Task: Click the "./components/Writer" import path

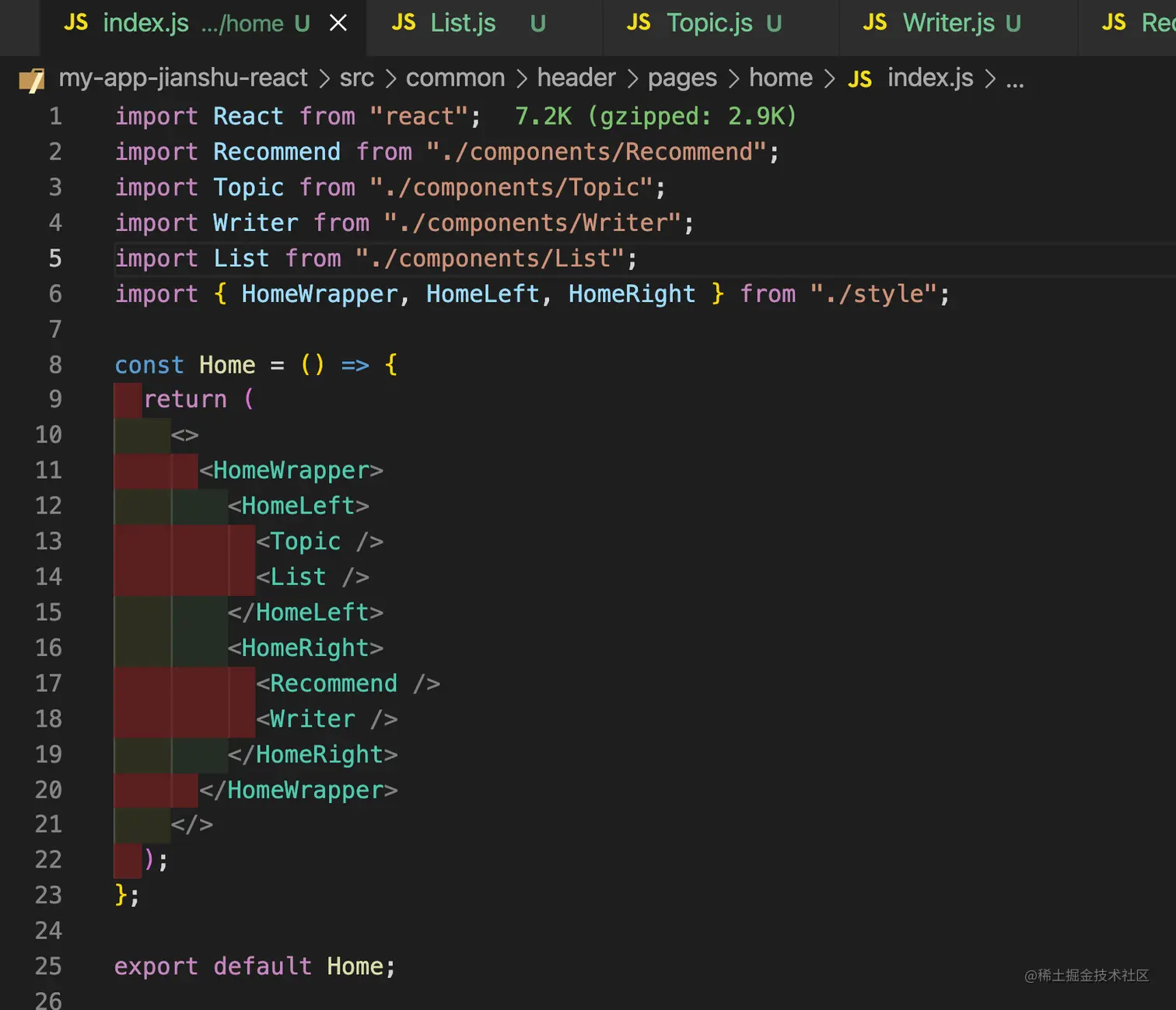Action: click(x=533, y=223)
